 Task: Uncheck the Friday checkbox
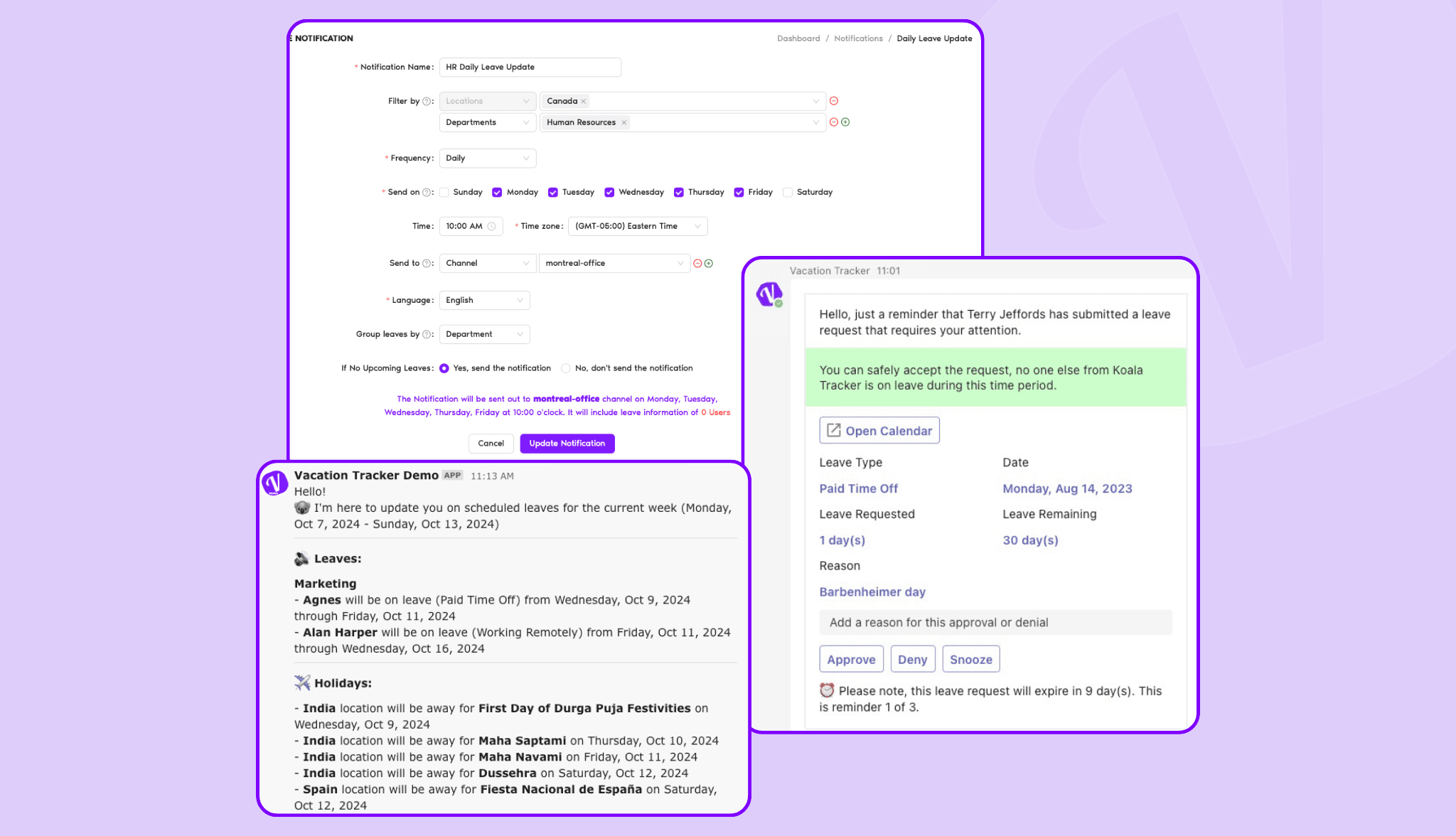click(x=739, y=193)
